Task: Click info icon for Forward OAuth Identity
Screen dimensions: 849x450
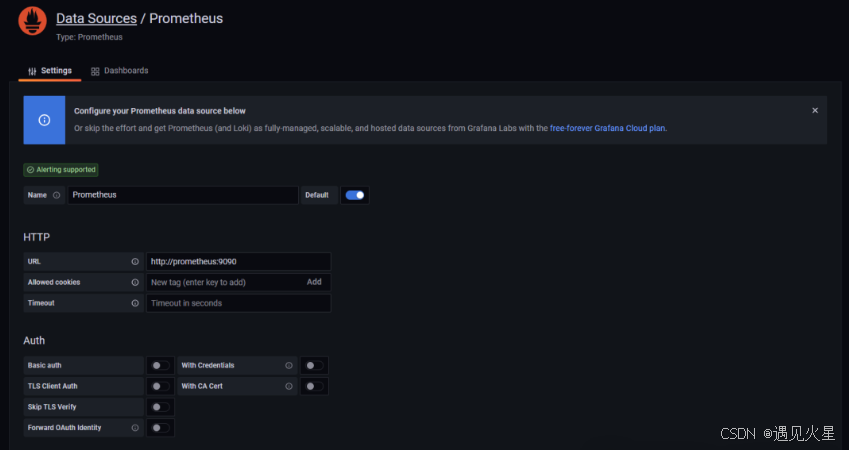Action: tap(135, 428)
